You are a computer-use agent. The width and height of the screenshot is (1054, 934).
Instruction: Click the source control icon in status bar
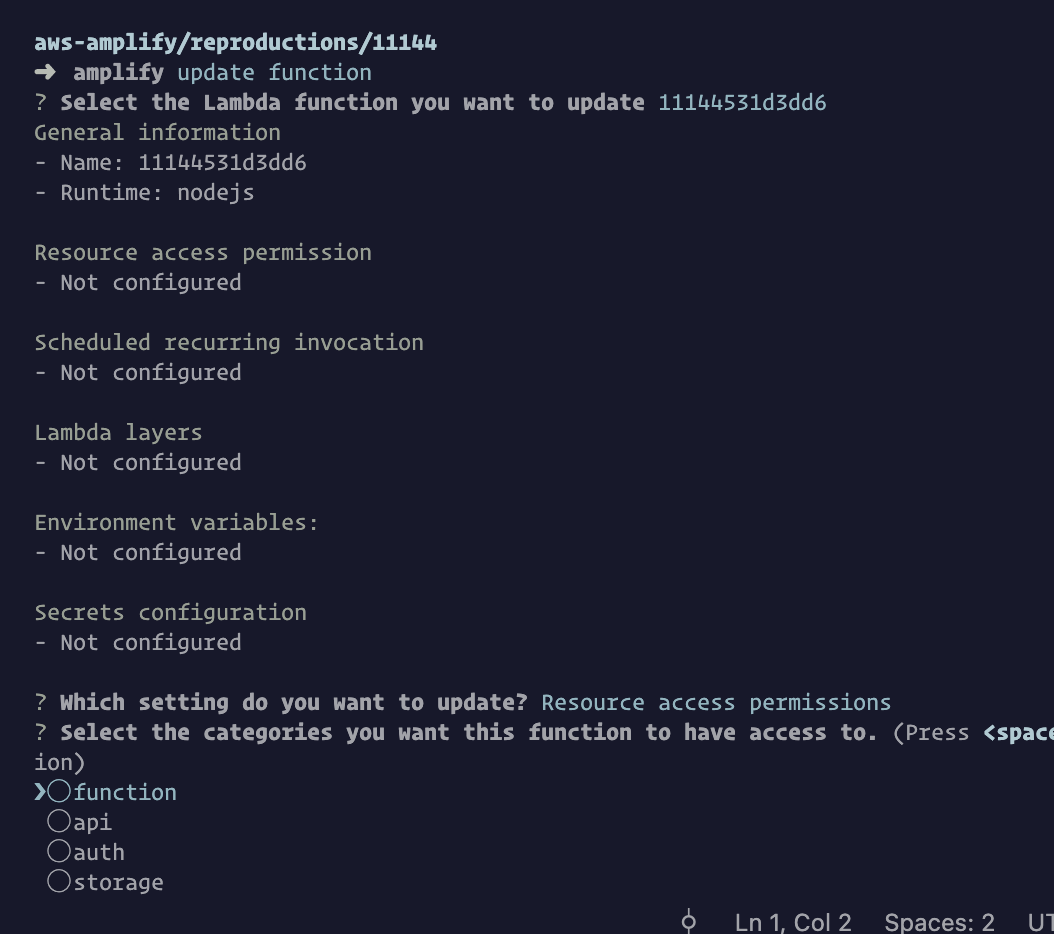click(688, 921)
